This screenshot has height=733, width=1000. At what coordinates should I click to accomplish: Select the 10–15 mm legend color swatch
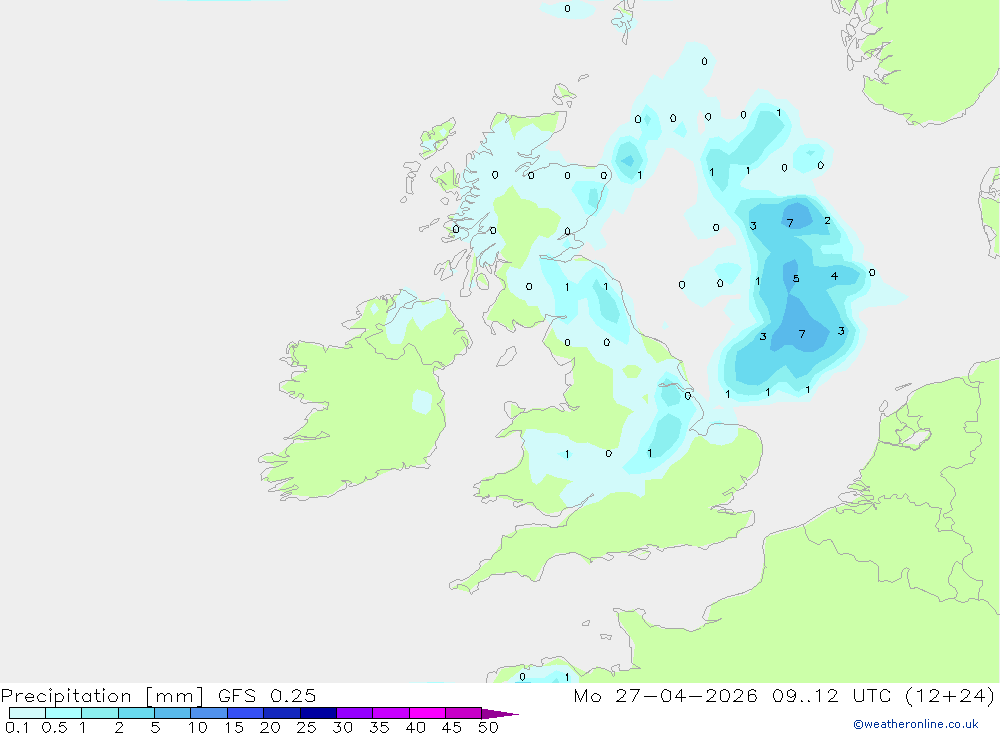(209, 713)
